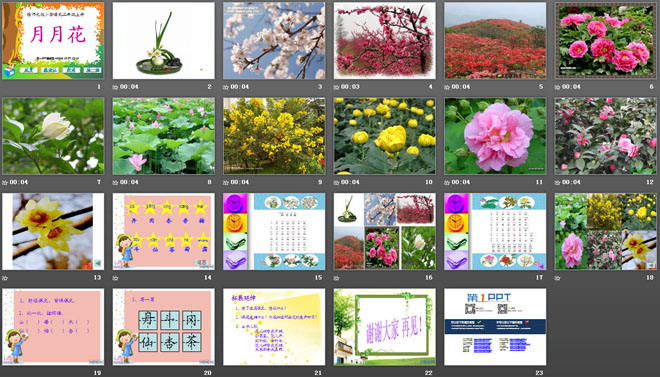Select slide 22 谢谢大家 再见 thumbnail

pos(385,327)
